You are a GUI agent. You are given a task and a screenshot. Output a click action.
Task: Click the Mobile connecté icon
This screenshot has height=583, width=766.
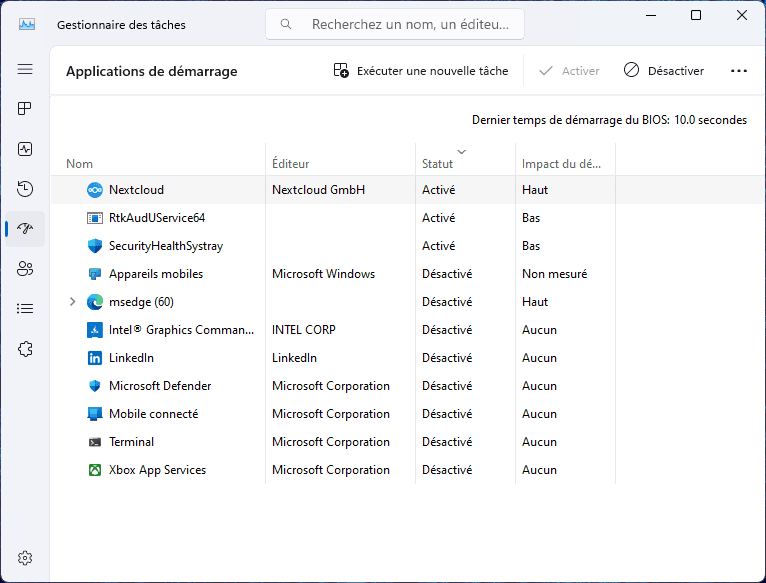[95, 414]
